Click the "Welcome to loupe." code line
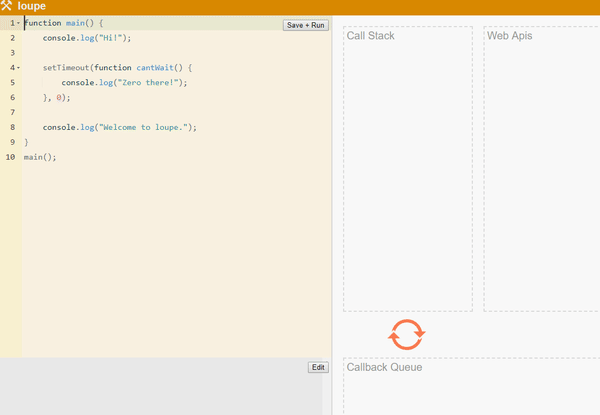This screenshot has width=600, height=415. coord(120,127)
